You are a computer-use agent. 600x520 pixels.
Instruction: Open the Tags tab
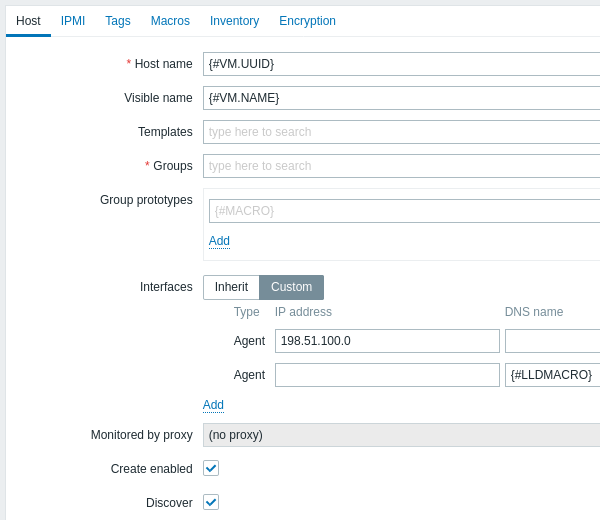pos(118,21)
